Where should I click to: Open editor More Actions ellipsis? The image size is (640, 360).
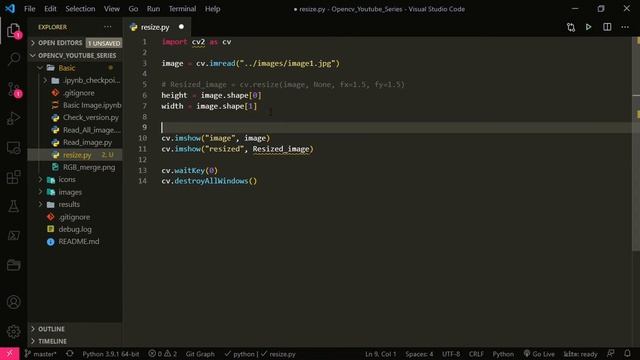coord(625,27)
